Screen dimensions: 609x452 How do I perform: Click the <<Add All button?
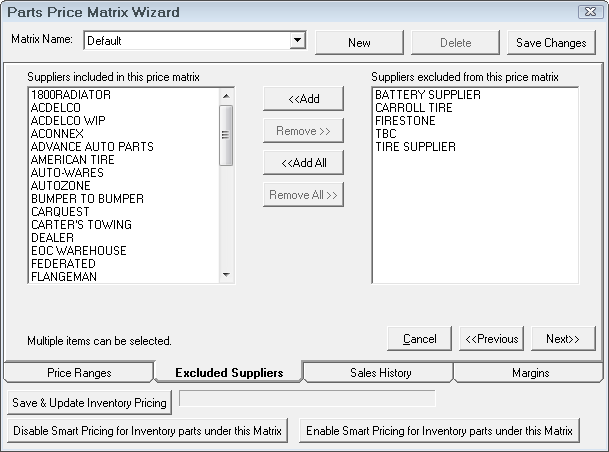(x=303, y=162)
